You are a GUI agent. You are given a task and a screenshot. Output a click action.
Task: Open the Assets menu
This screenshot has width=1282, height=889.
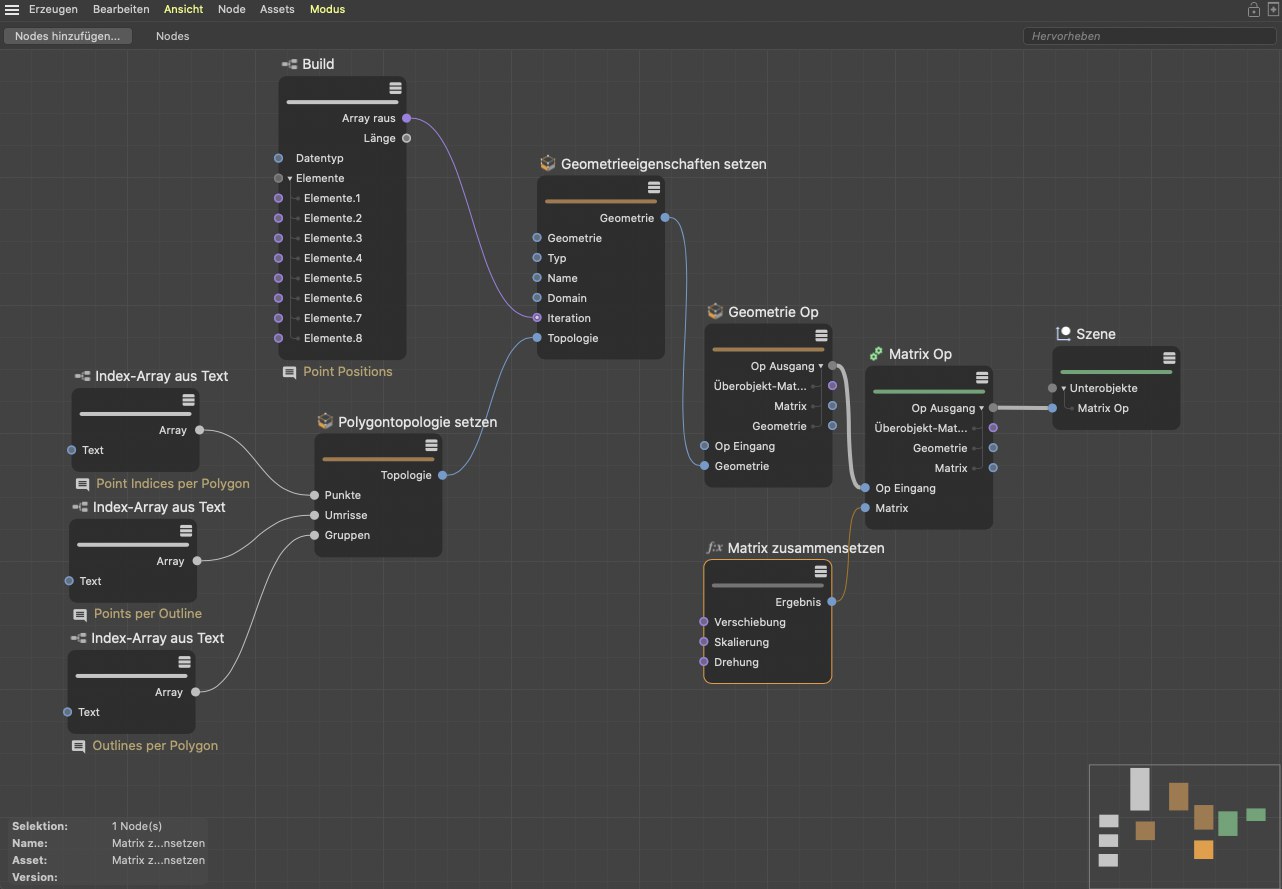(x=277, y=9)
